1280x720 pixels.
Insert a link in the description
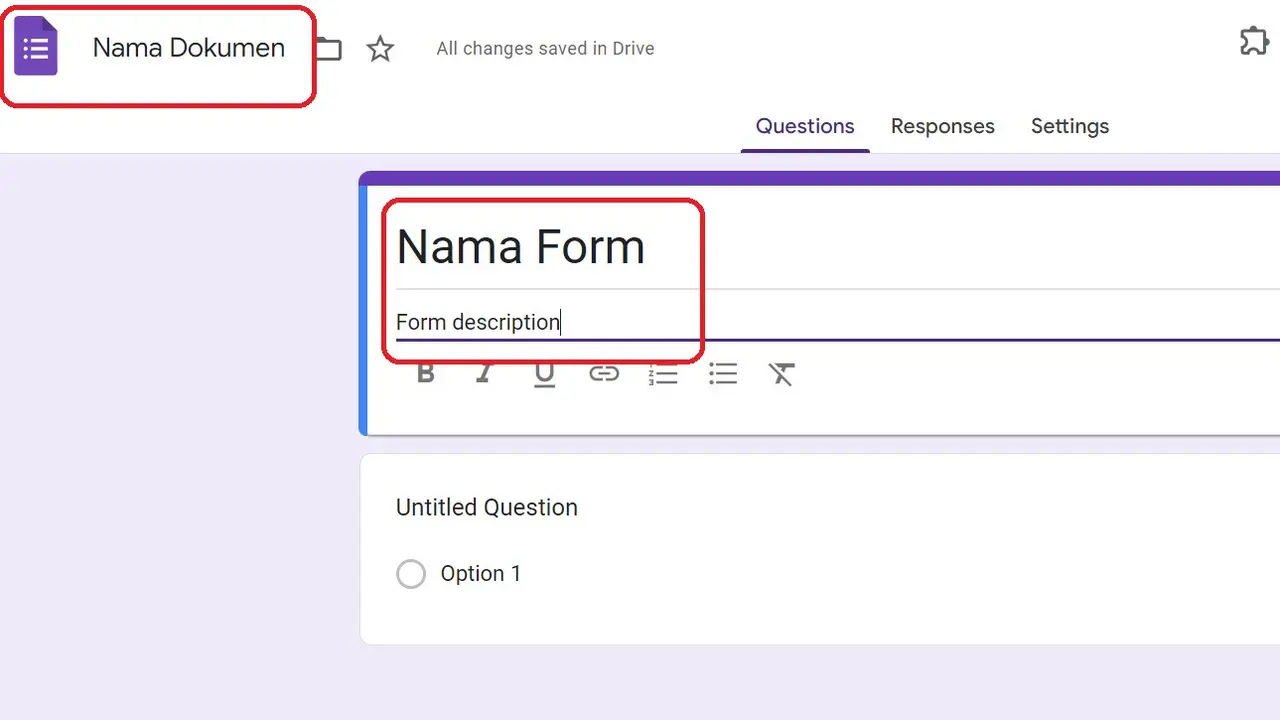coord(604,373)
